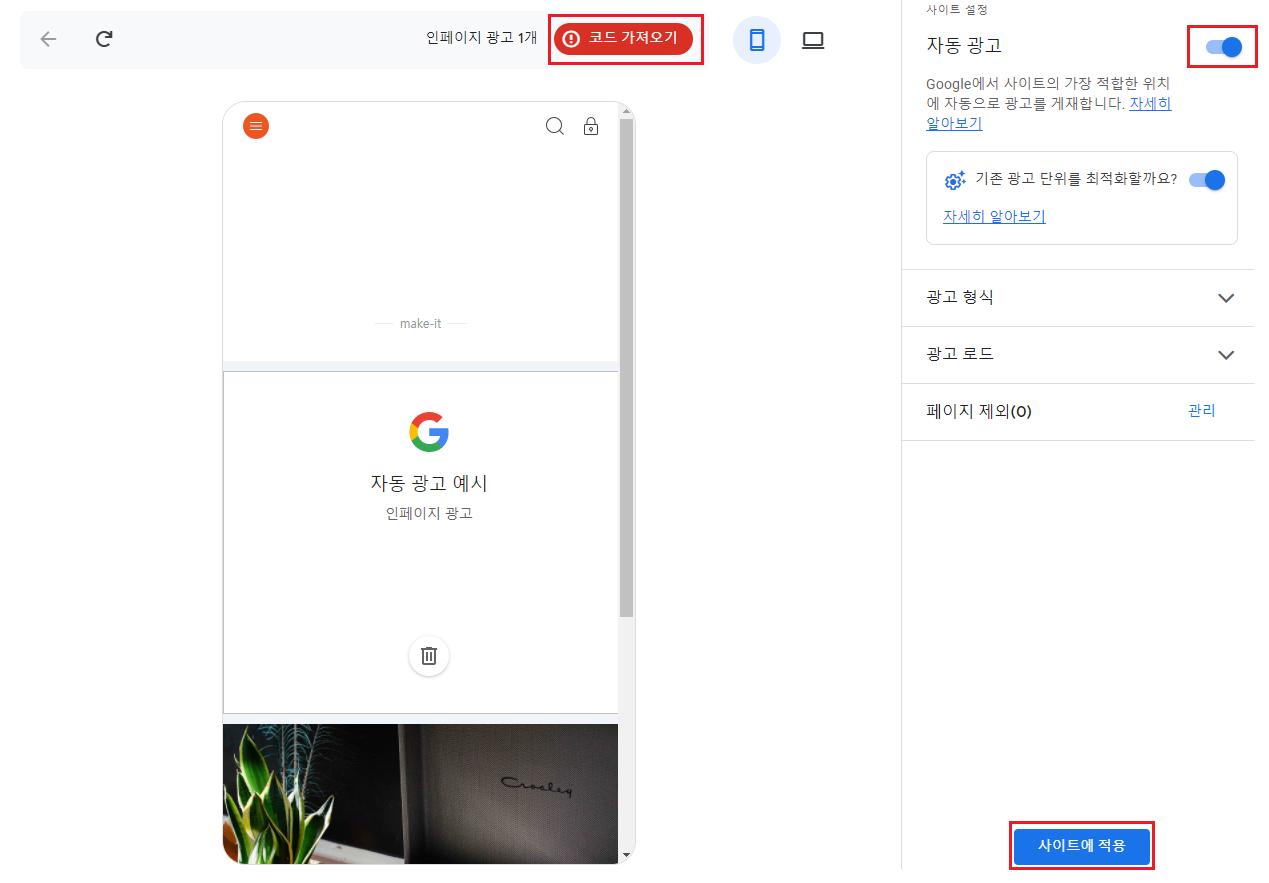Click the preview scrollbar down arrow

tap(627, 856)
